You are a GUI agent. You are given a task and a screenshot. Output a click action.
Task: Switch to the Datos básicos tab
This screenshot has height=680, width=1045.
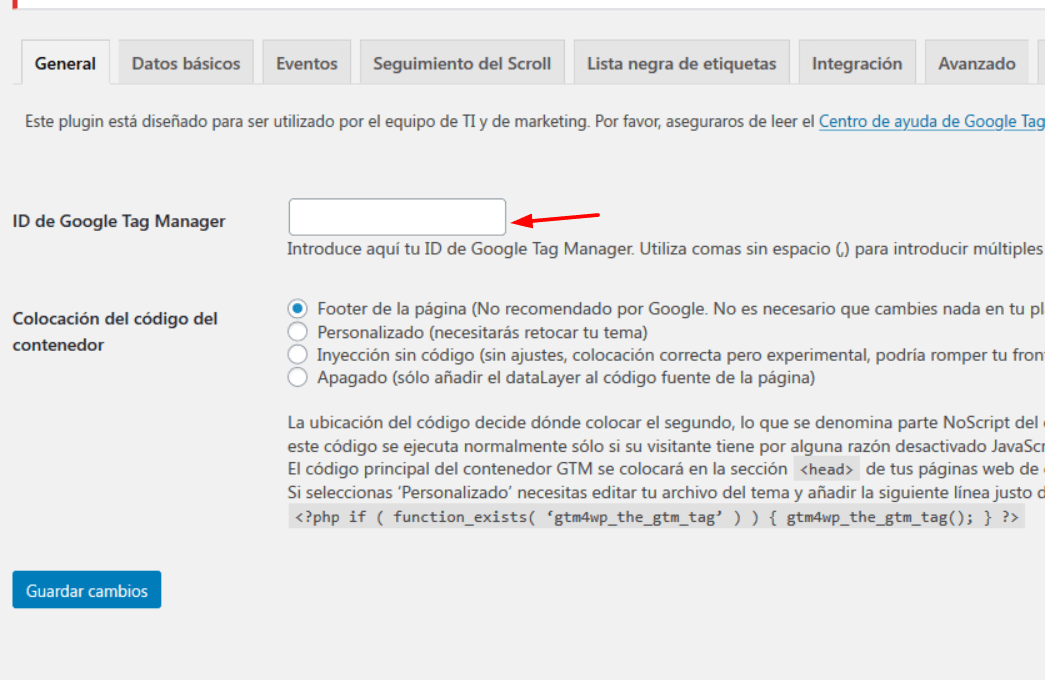(186, 63)
